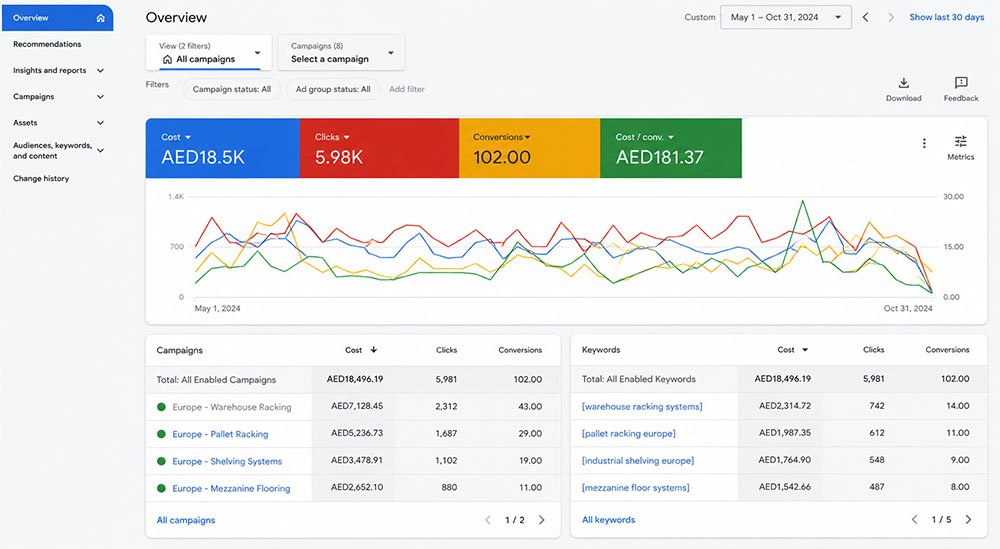This screenshot has height=549, width=1000.
Task: Sort campaigns by Cost arrow
Action: coord(374,349)
